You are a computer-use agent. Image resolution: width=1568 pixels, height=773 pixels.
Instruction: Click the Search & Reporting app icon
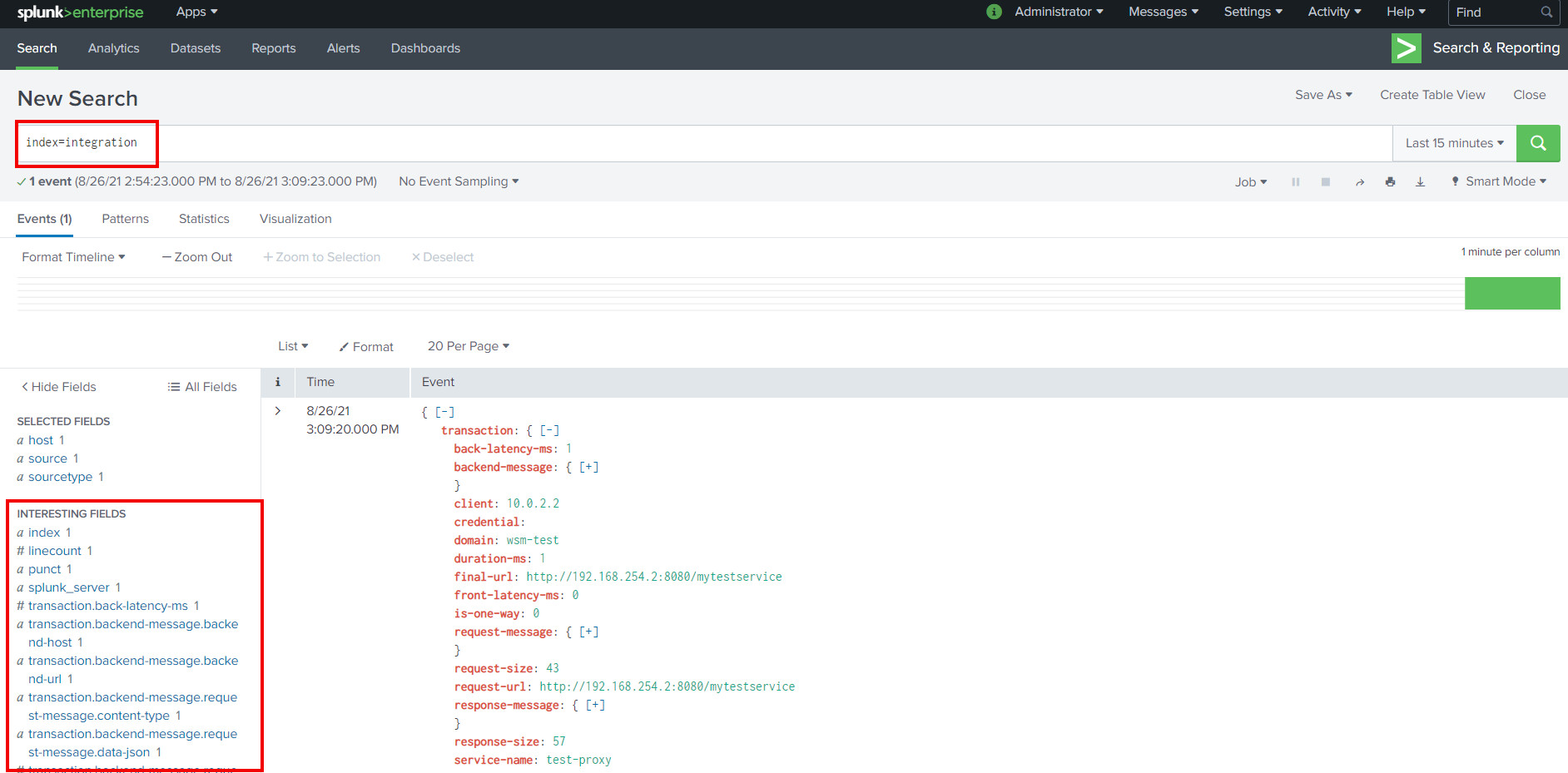click(1406, 48)
